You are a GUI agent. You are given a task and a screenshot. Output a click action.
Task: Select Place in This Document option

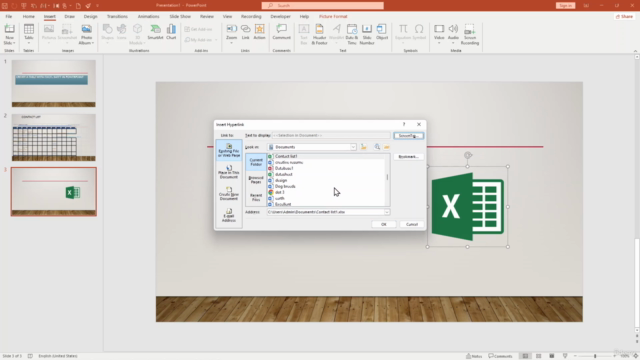coord(229,172)
